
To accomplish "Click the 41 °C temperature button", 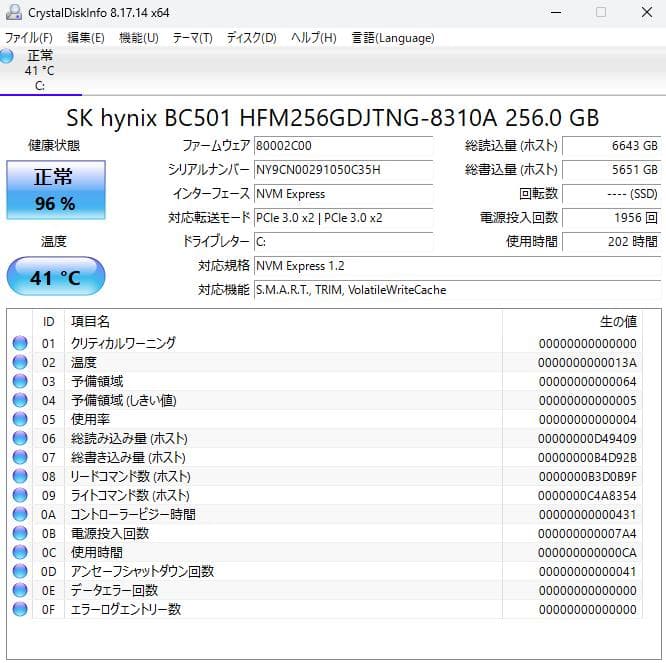I will point(56,276).
